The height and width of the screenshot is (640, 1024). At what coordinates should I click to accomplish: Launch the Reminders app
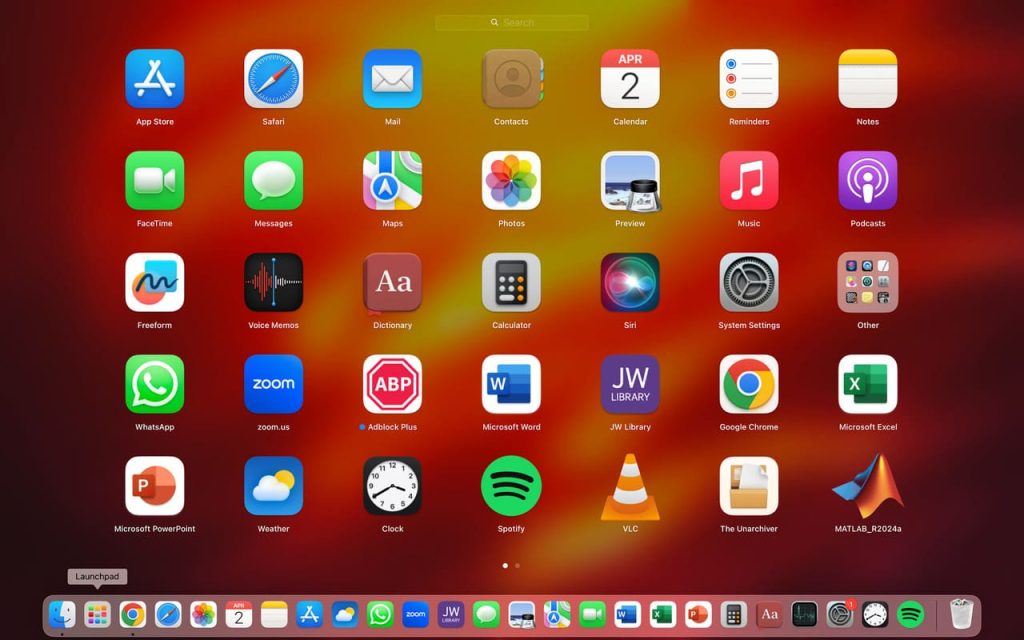749,78
